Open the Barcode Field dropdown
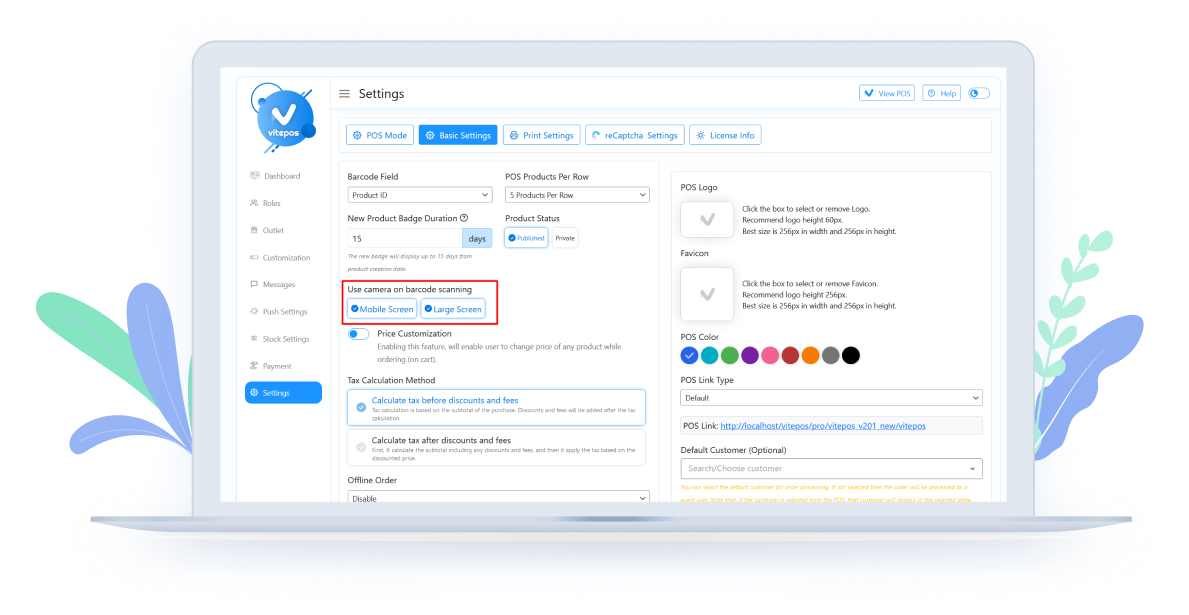This screenshot has height=615, width=1189. [x=419, y=195]
